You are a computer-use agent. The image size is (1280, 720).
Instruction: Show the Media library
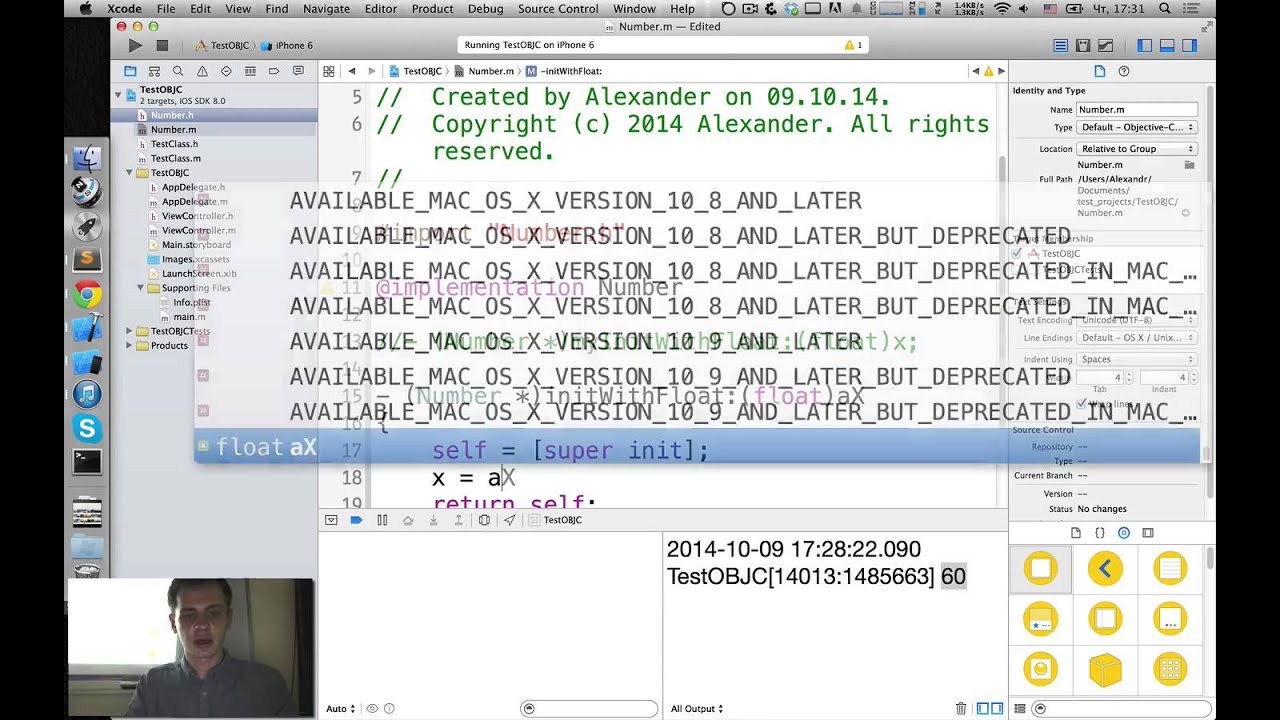pos(1148,533)
